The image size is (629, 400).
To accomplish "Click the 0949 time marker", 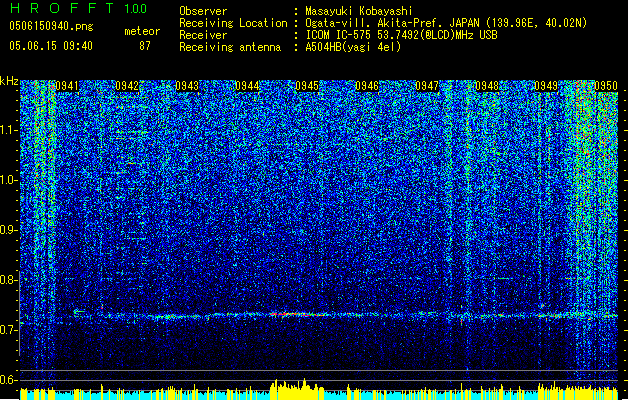I will point(546,86).
